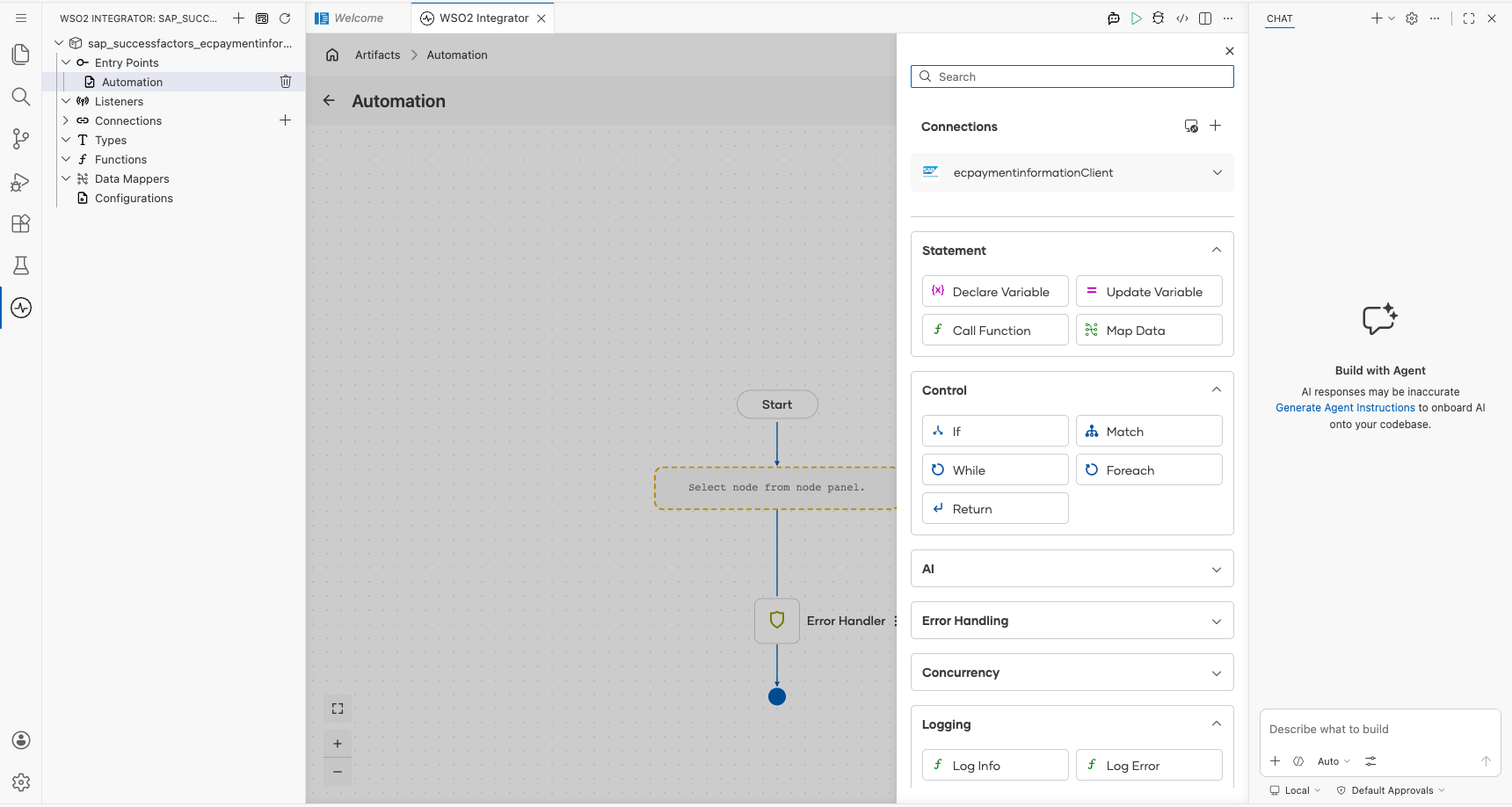Split the editor layout

(1205, 18)
